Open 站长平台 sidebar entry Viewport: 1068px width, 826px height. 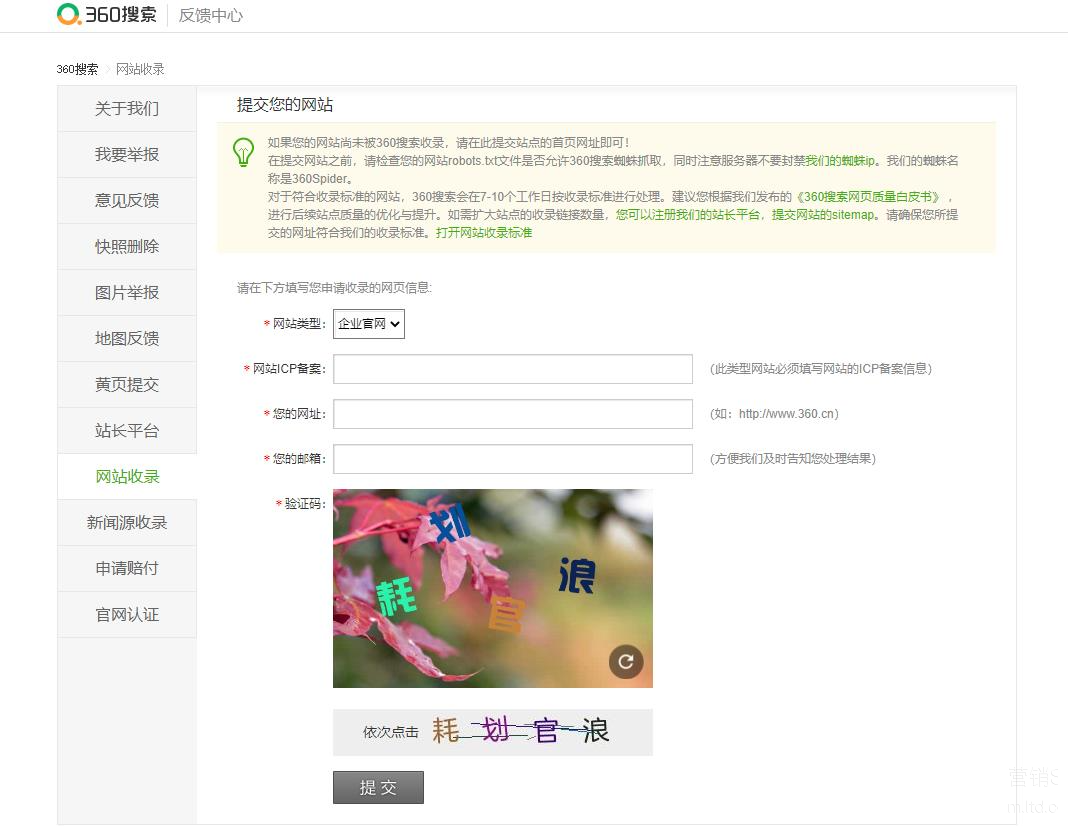(x=127, y=431)
